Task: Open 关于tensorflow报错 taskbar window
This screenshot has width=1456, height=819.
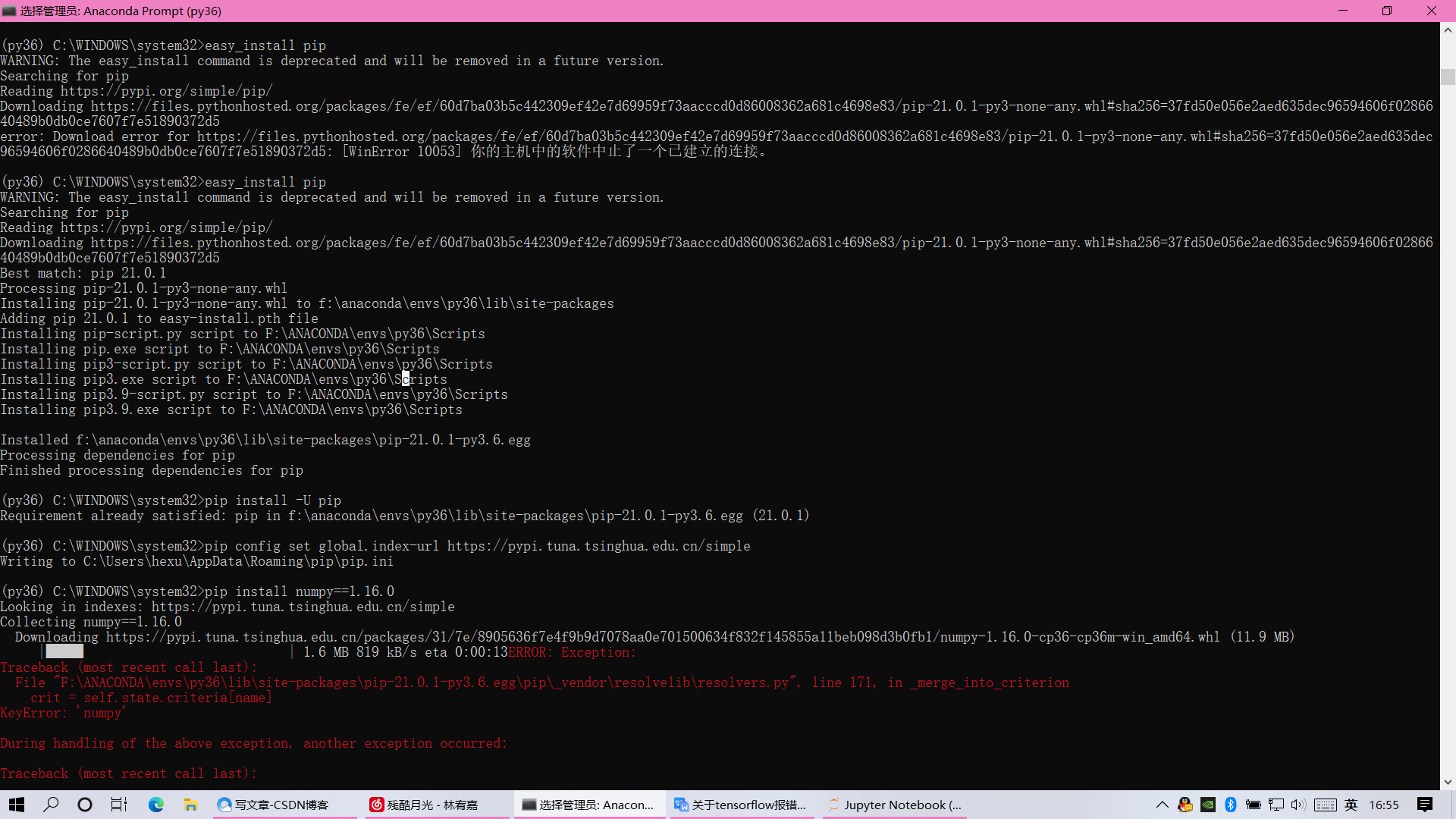Action: pos(740,805)
